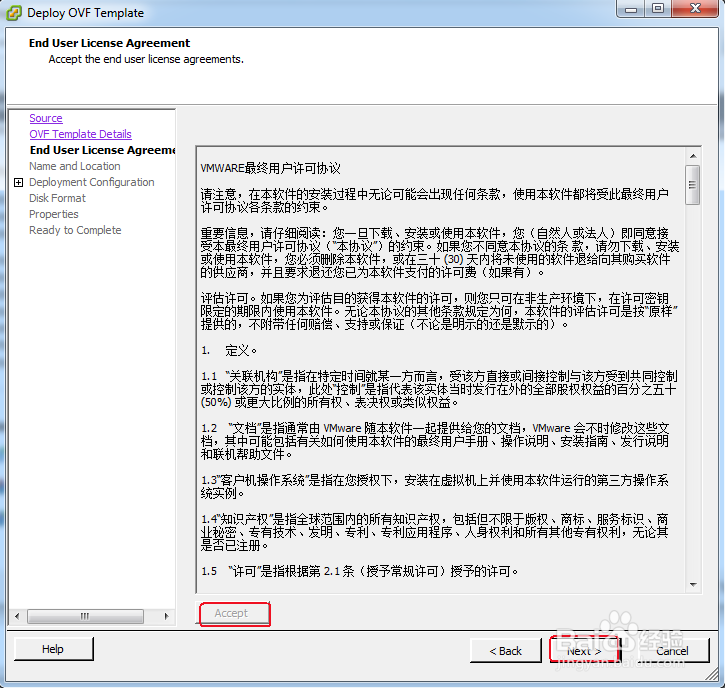Go back with the Back button
Image resolution: width=725 pixels, height=688 pixels.
coord(505,651)
